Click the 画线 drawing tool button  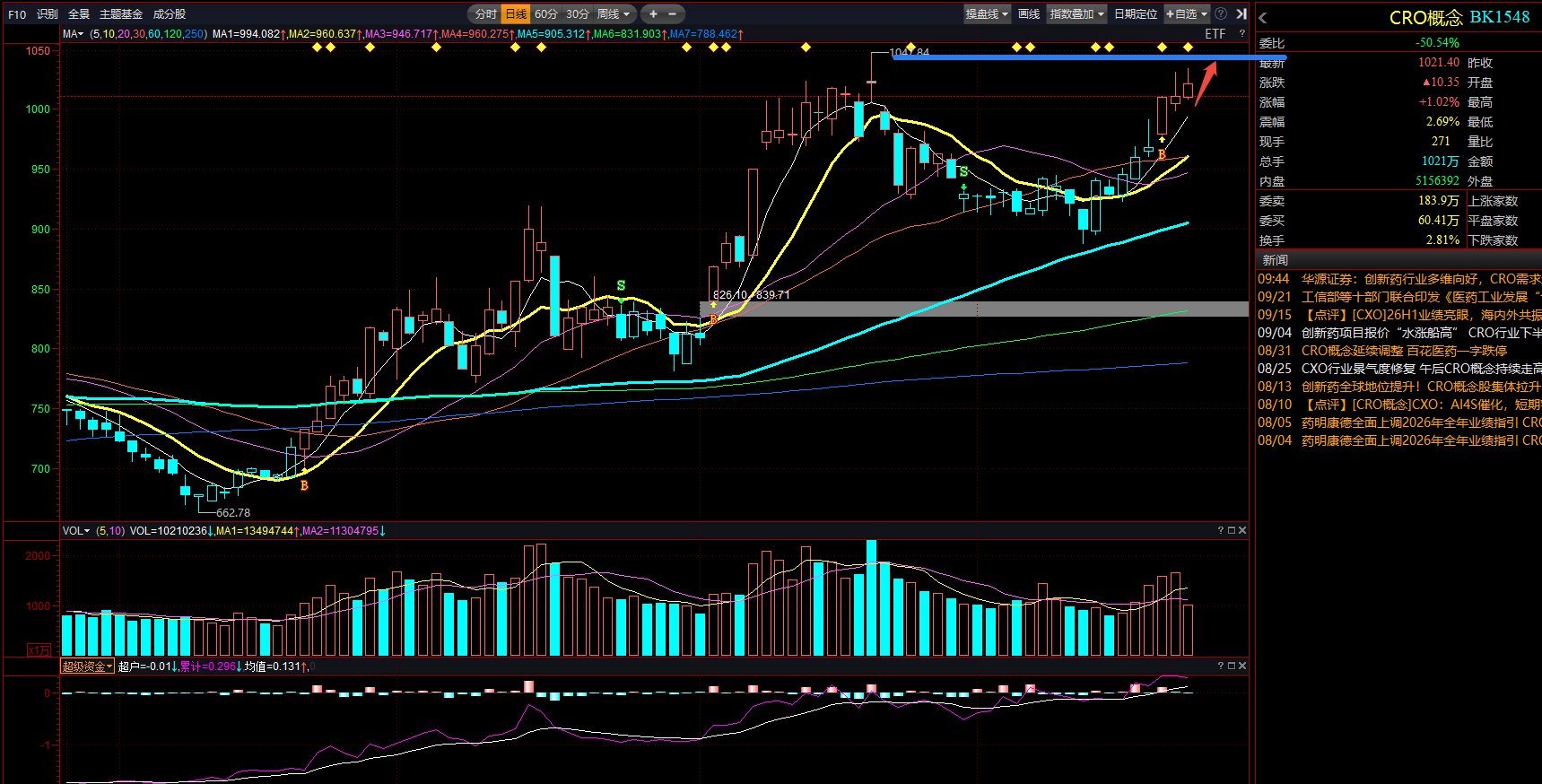[1029, 13]
